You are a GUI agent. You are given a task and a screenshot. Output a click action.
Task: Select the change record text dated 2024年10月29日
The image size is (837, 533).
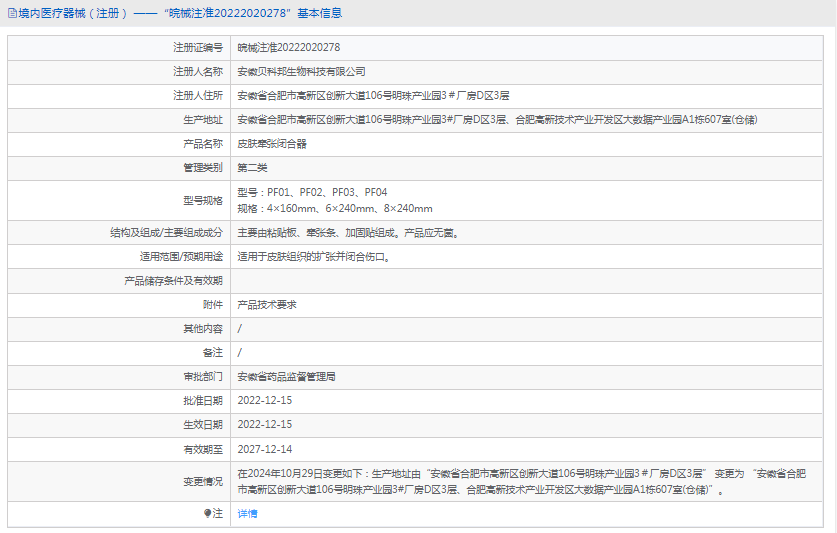point(522,482)
